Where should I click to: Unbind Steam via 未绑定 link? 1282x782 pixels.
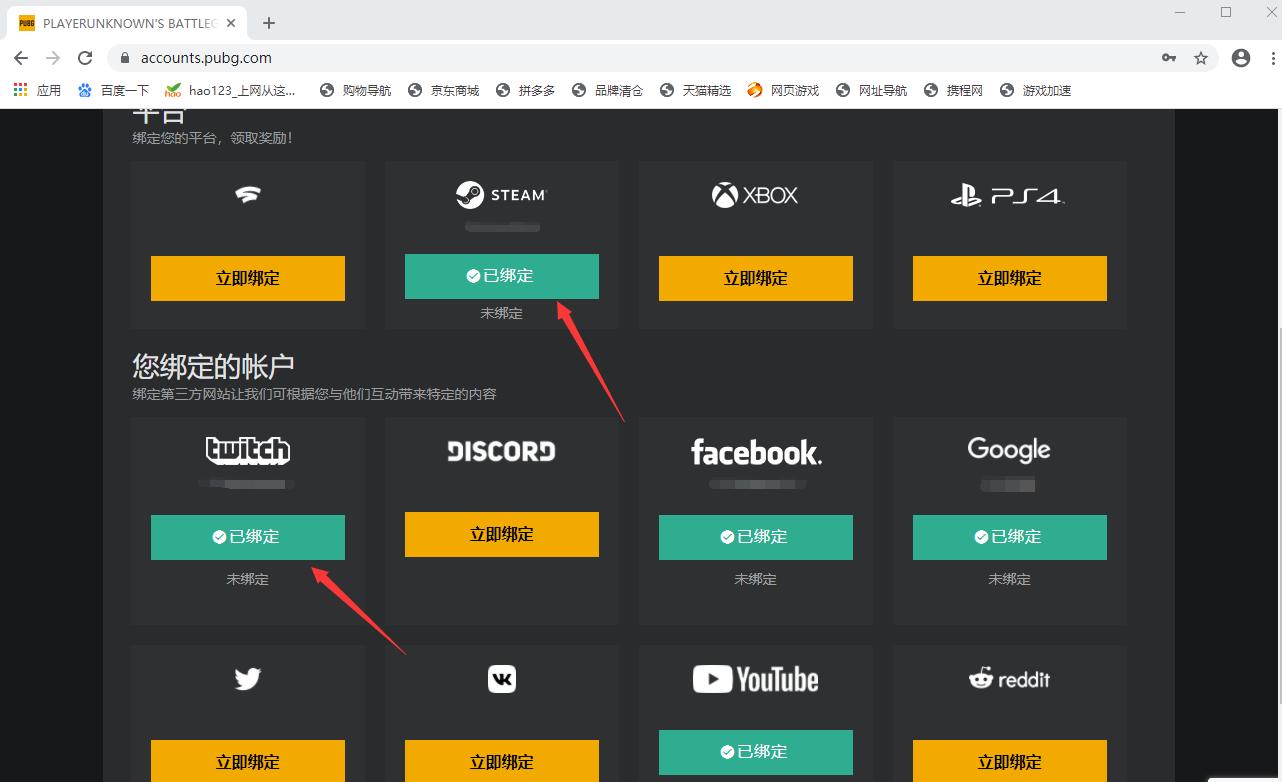click(x=501, y=313)
